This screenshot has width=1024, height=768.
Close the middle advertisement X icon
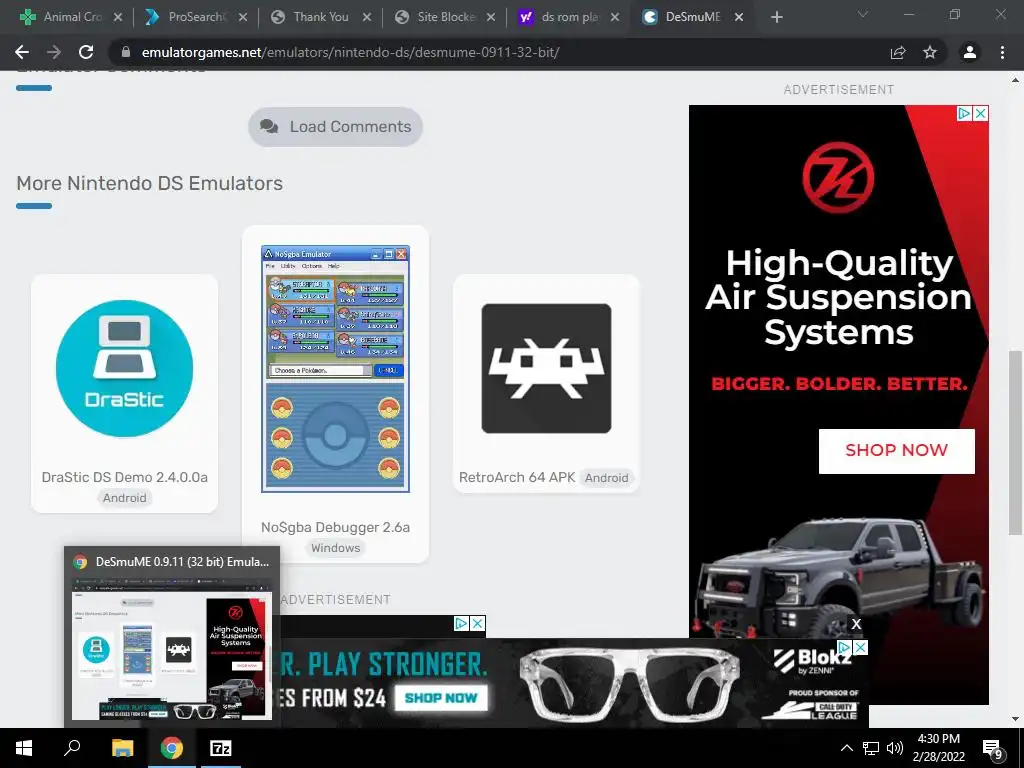point(478,624)
